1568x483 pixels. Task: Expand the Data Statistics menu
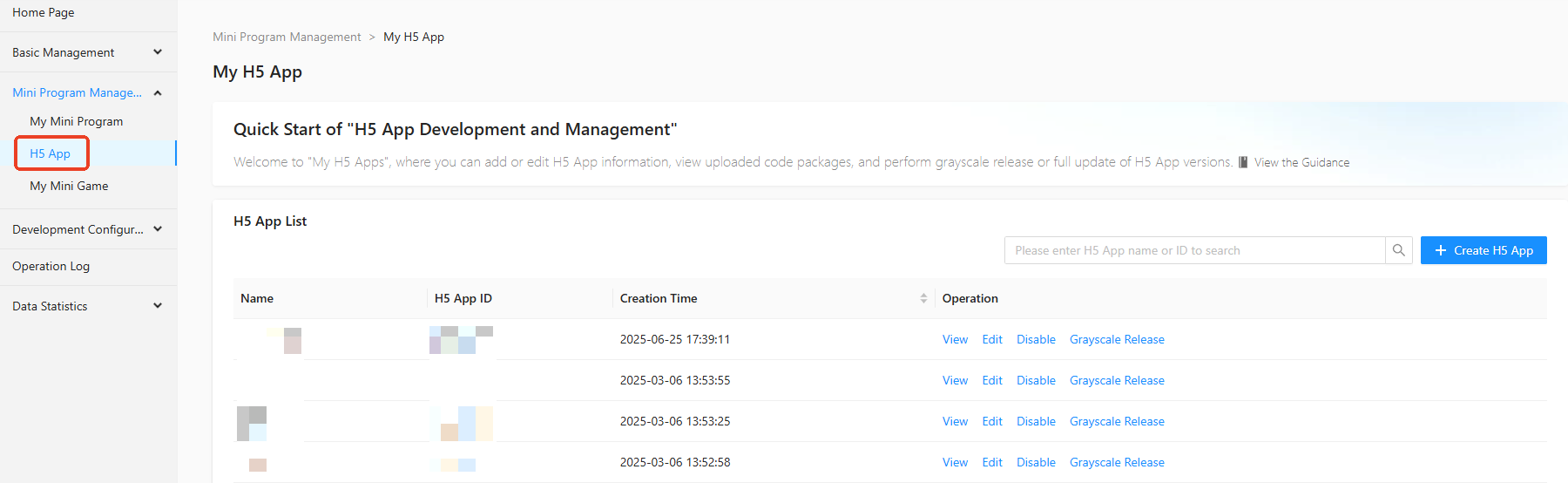pyautogui.click(x=158, y=306)
